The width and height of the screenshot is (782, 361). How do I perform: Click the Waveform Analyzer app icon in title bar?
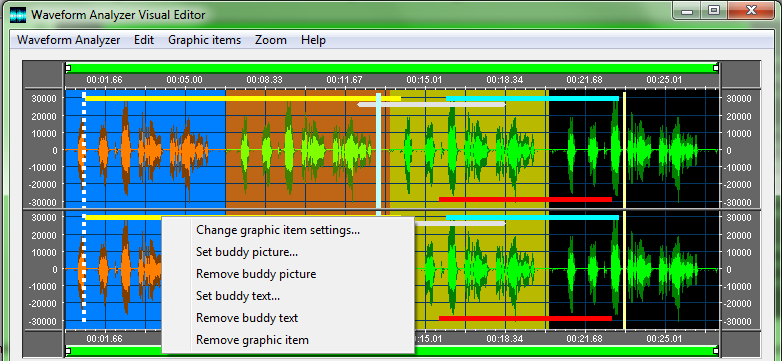17,15
